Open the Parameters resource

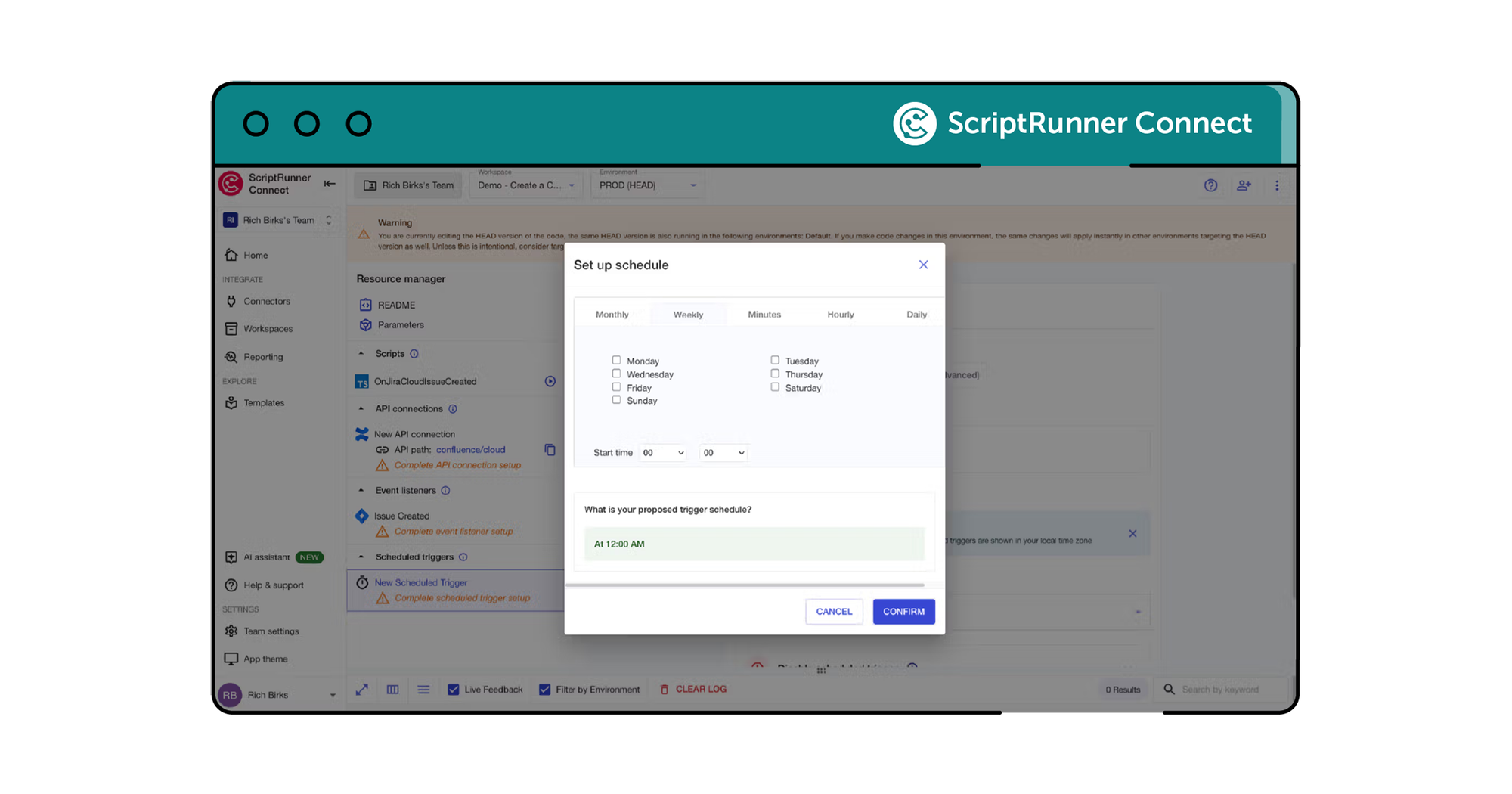(x=392, y=325)
